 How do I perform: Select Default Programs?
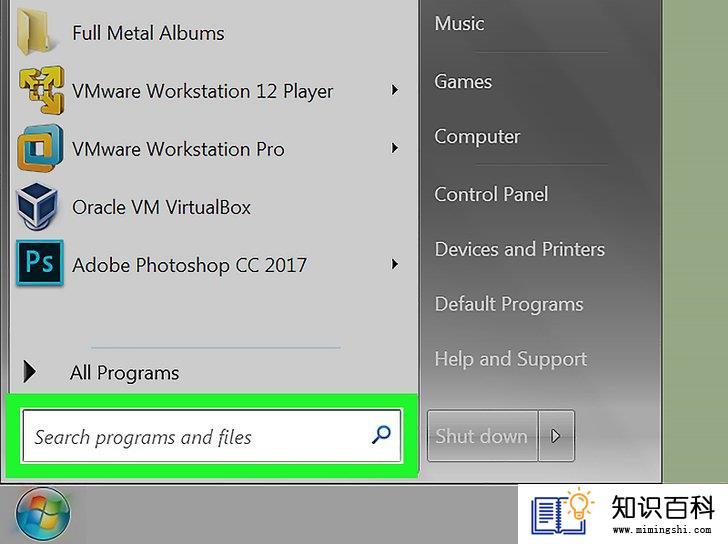click(509, 304)
